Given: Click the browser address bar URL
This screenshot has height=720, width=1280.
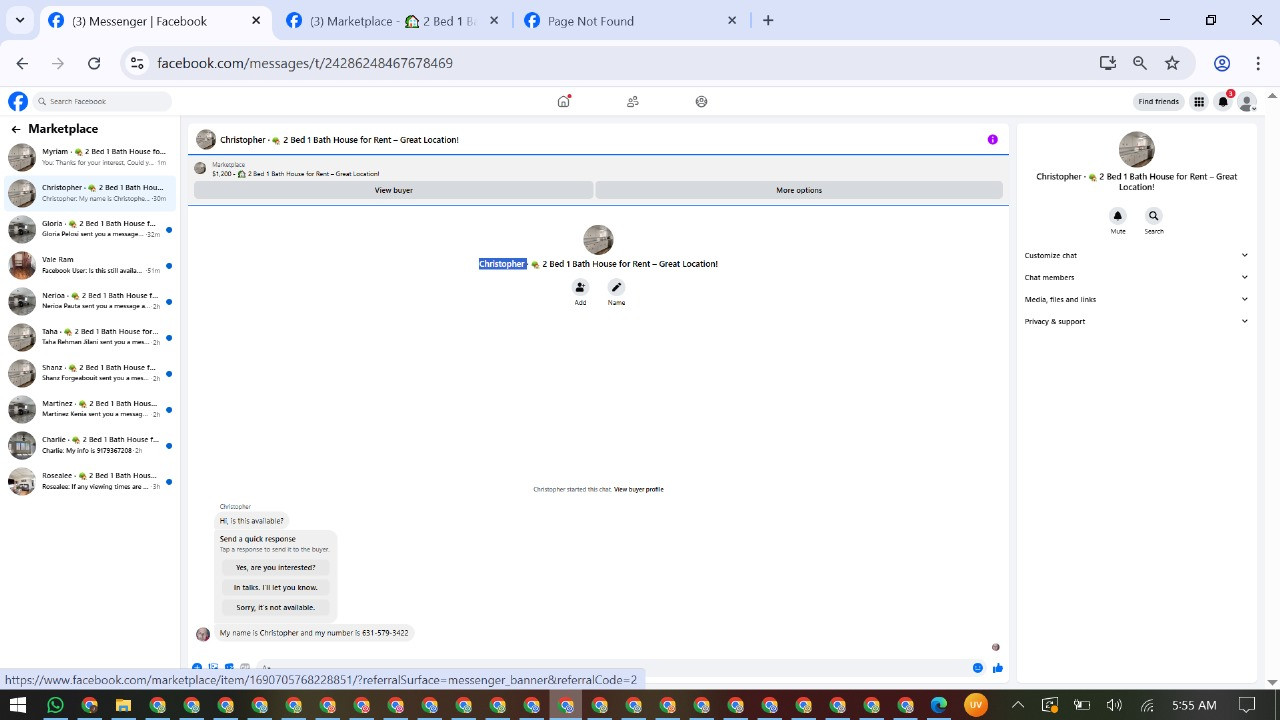Looking at the screenshot, I should pyautogui.click(x=305, y=63).
